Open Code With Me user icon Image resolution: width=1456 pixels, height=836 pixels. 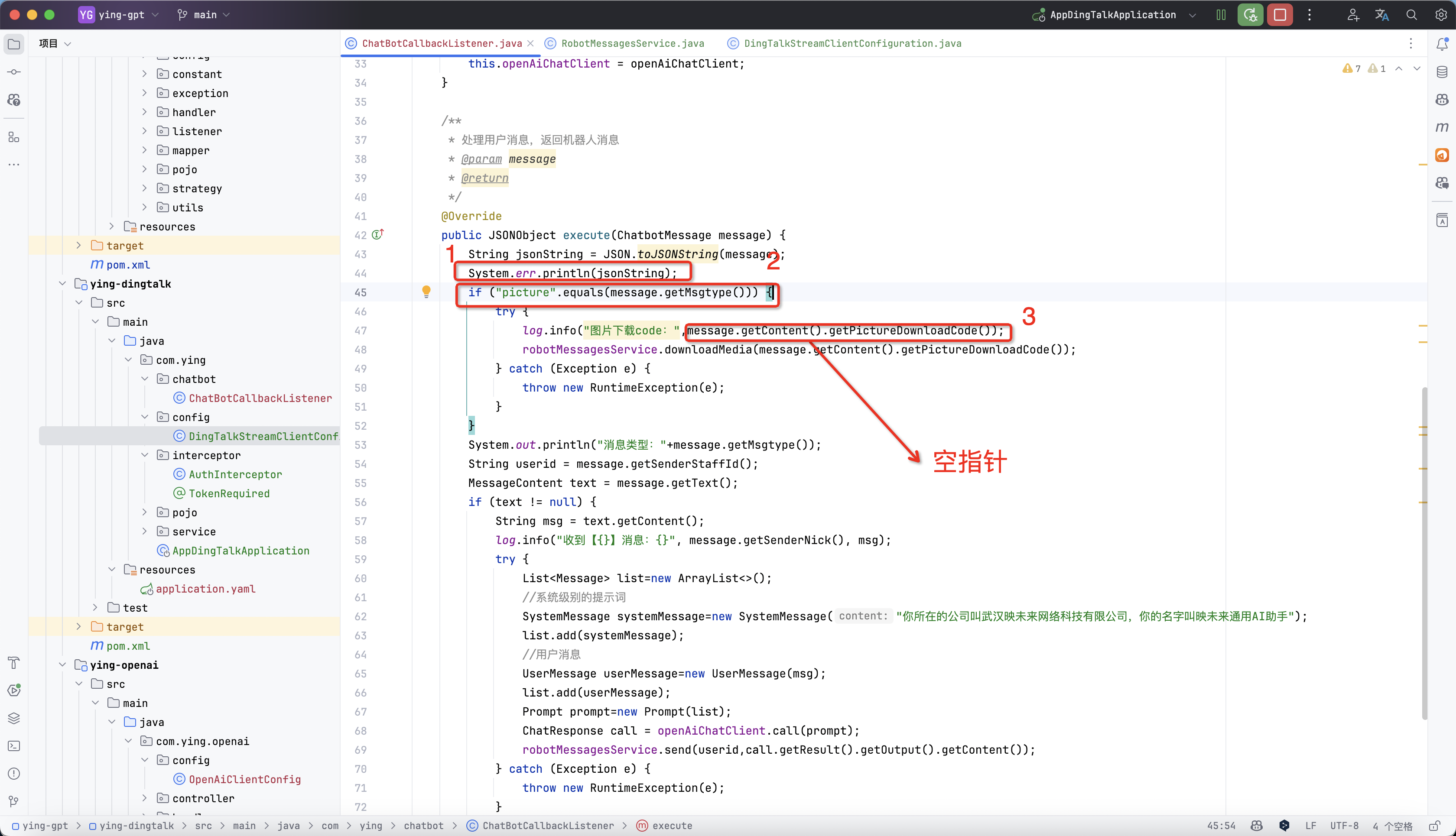1353,15
